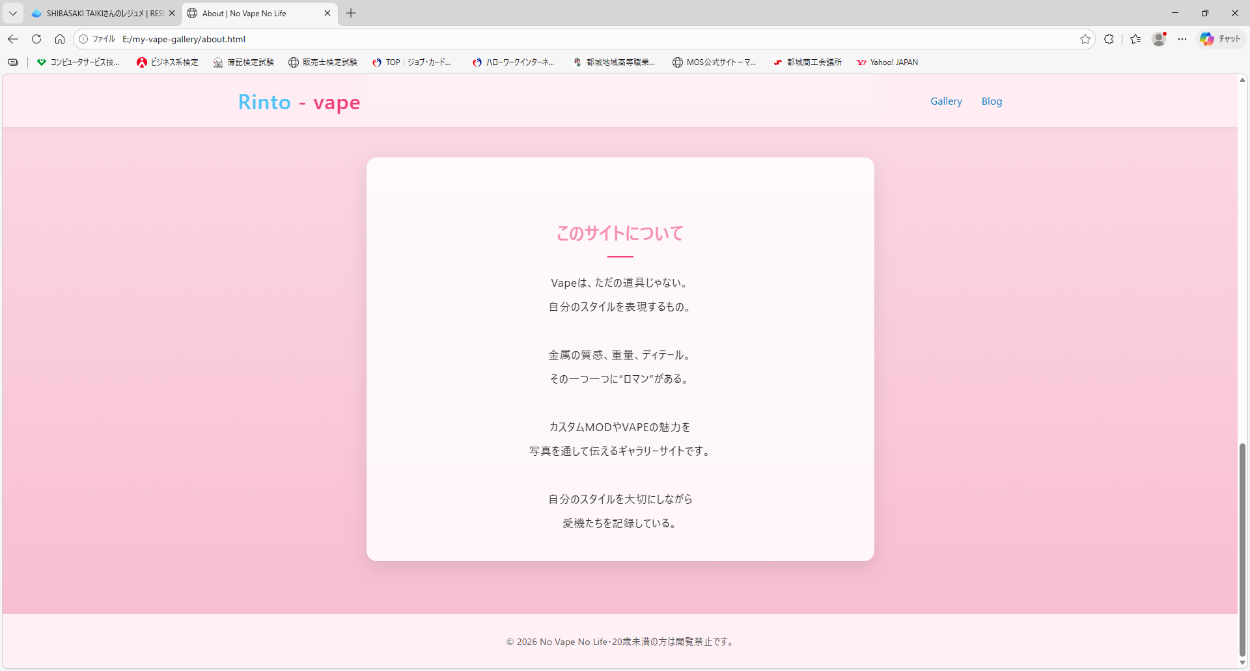Close the About | No Vape No Life tab
The height and width of the screenshot is (671, 1250).
coord(327,13)
